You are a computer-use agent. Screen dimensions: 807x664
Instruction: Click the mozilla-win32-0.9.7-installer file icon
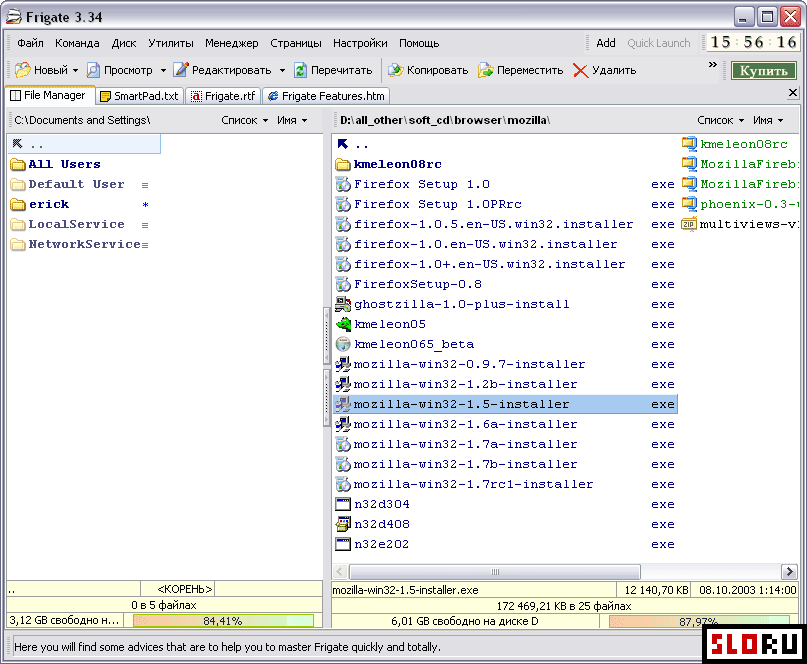click(x=343, y=364)
